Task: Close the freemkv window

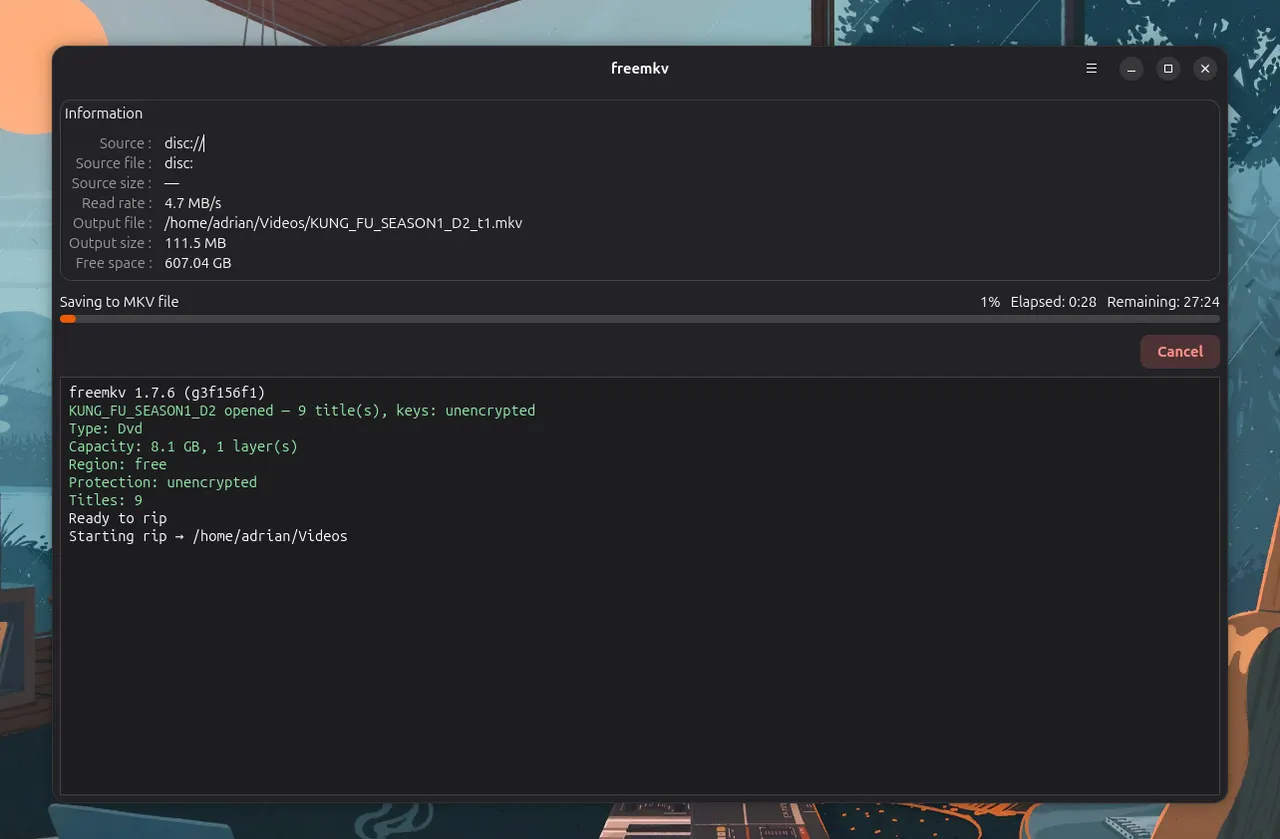Action: tap(1205, 69)
